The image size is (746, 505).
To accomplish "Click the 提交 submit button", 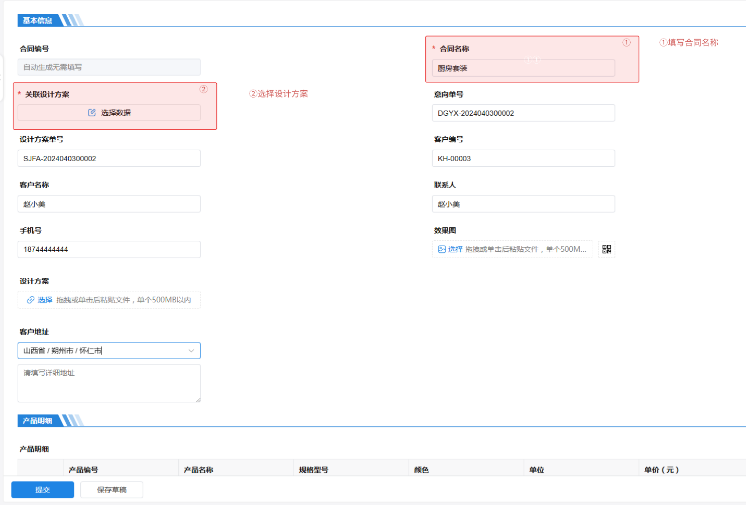I will (x=42, y=489).
